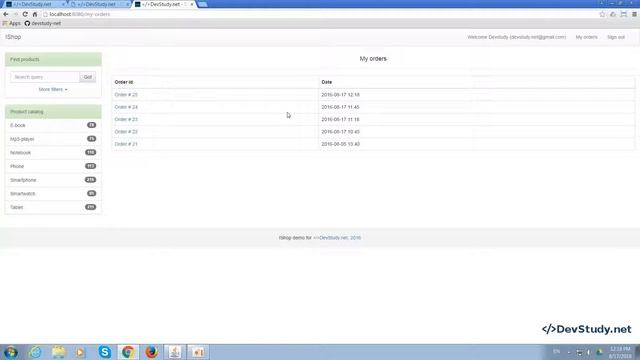Open My orders in navbar

click(x=586, y=37)
